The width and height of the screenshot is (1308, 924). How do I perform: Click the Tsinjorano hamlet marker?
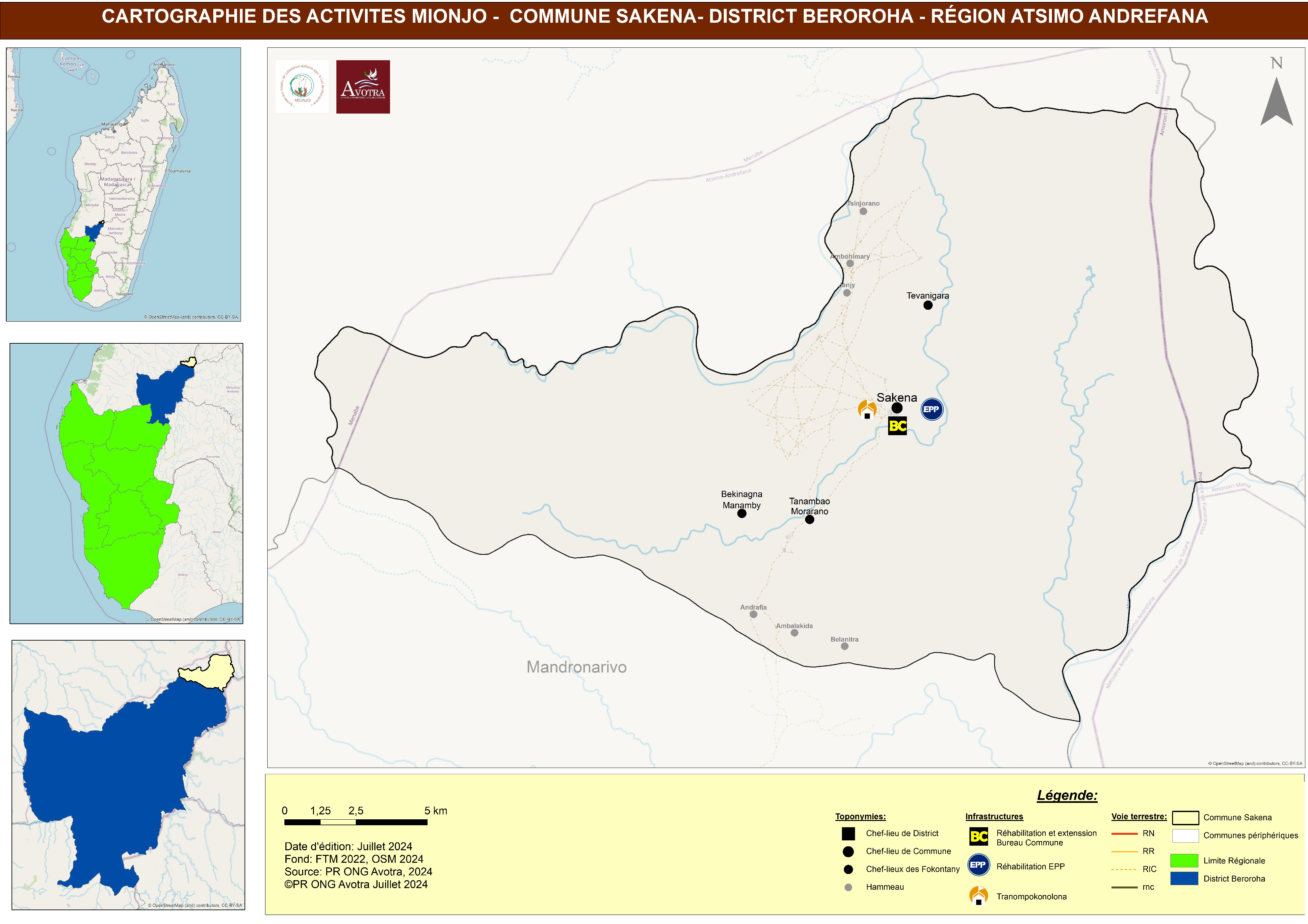863,211
